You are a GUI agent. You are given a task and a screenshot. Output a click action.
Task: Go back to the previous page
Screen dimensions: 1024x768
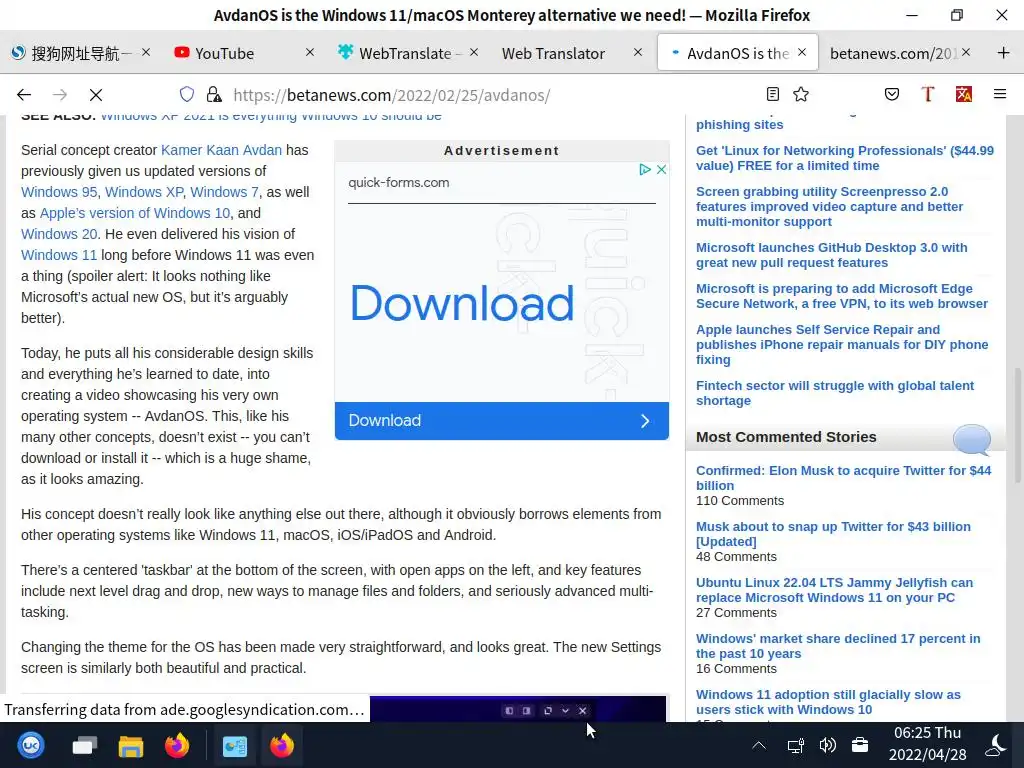pos(24,95)
